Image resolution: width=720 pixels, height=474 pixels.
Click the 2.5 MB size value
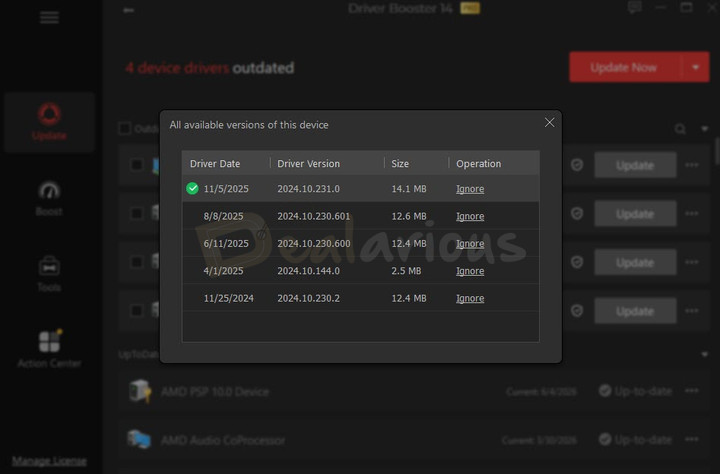406,271
